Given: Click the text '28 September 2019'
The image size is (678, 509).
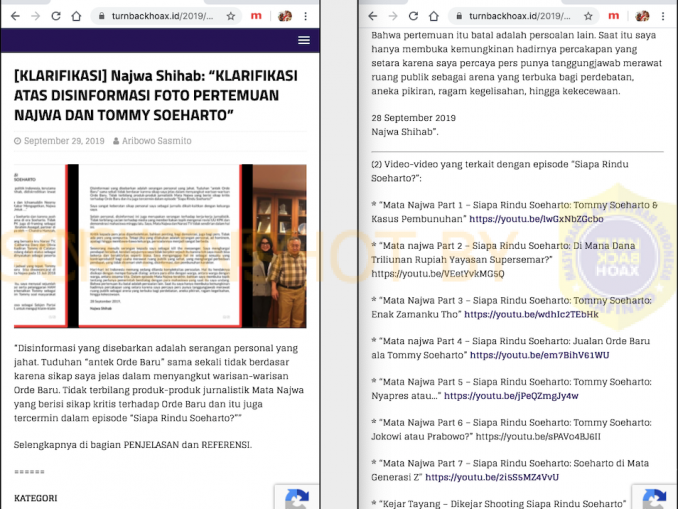Looking at the screenshot, I should click(x=413, y=118).
